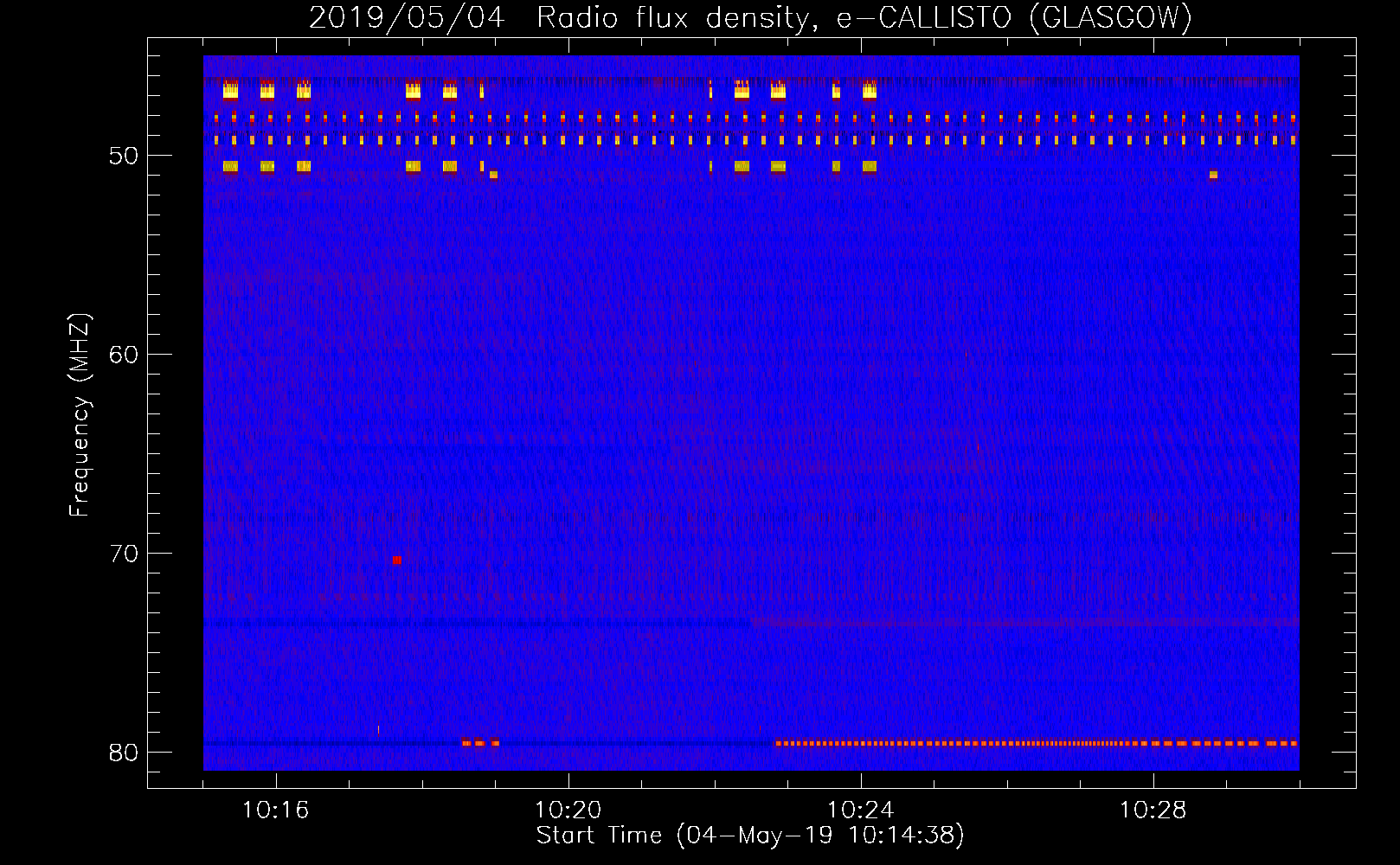Click the 70 frequency tick label
Viewport: 1400px width, 865px height.
click(124, 554)
